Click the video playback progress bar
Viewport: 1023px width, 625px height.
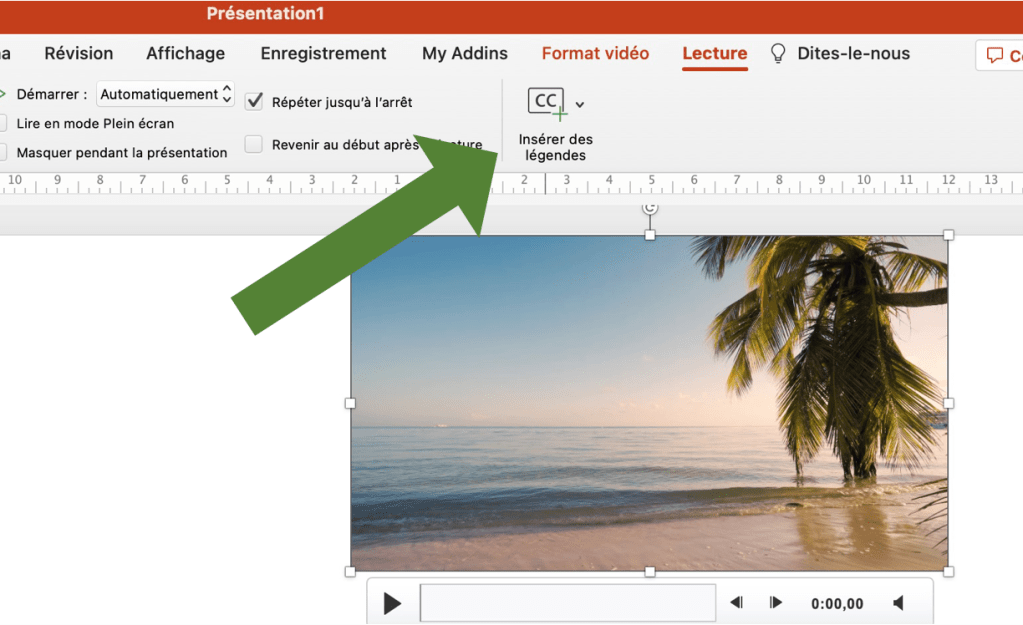(x=567, y=603)
